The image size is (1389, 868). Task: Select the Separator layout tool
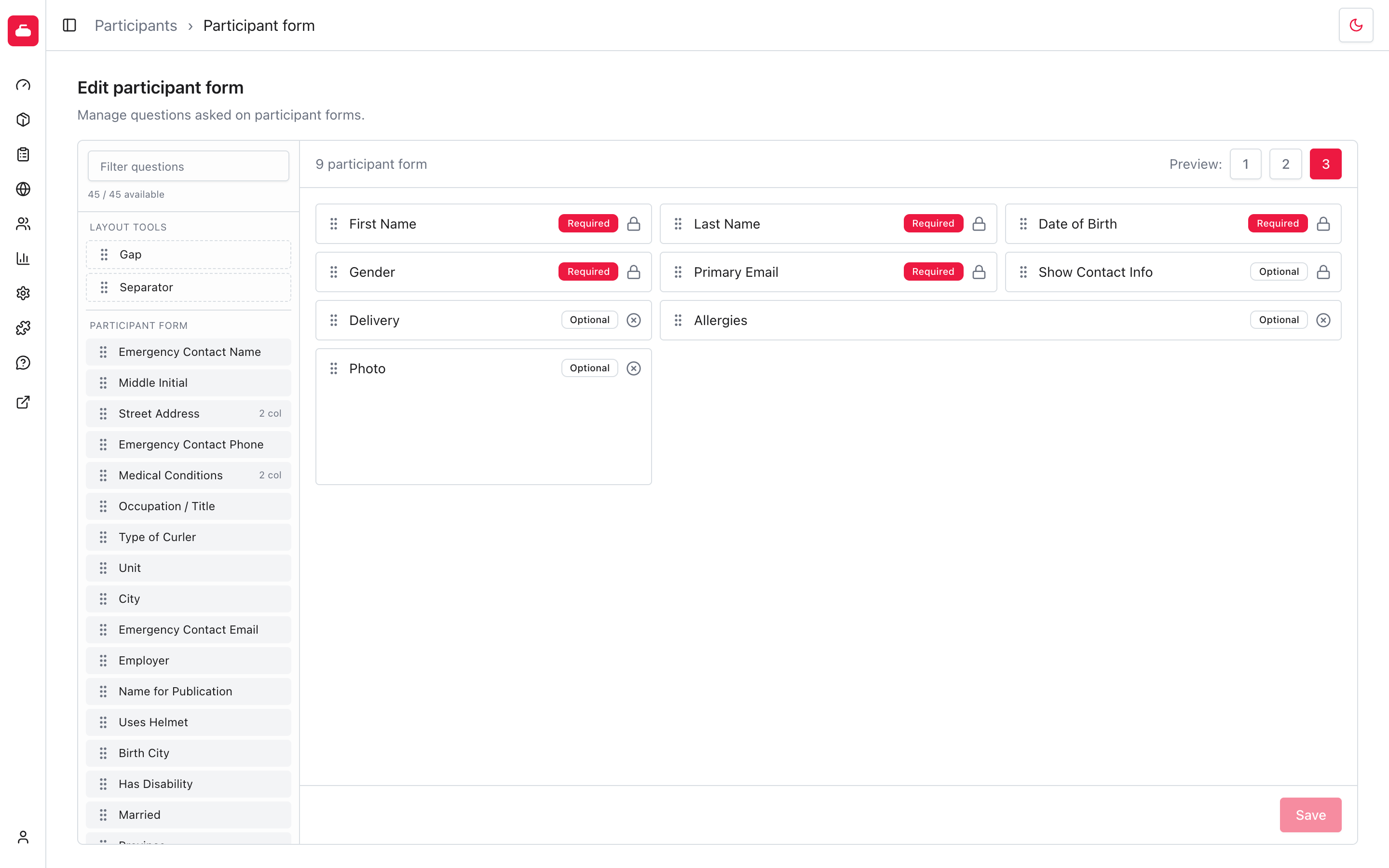[188, 287]
